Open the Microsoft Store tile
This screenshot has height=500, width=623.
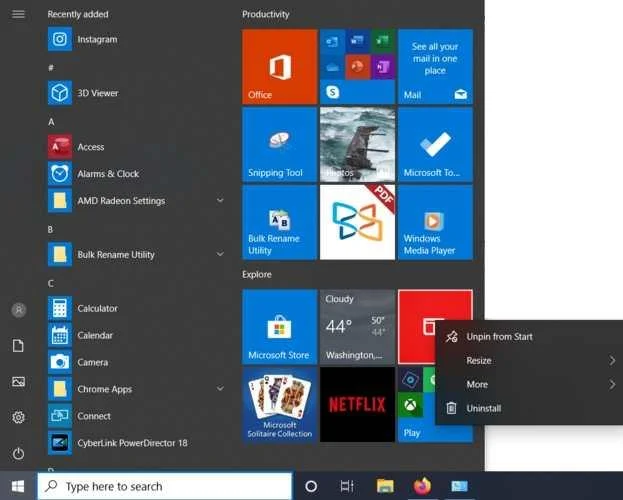279,327
